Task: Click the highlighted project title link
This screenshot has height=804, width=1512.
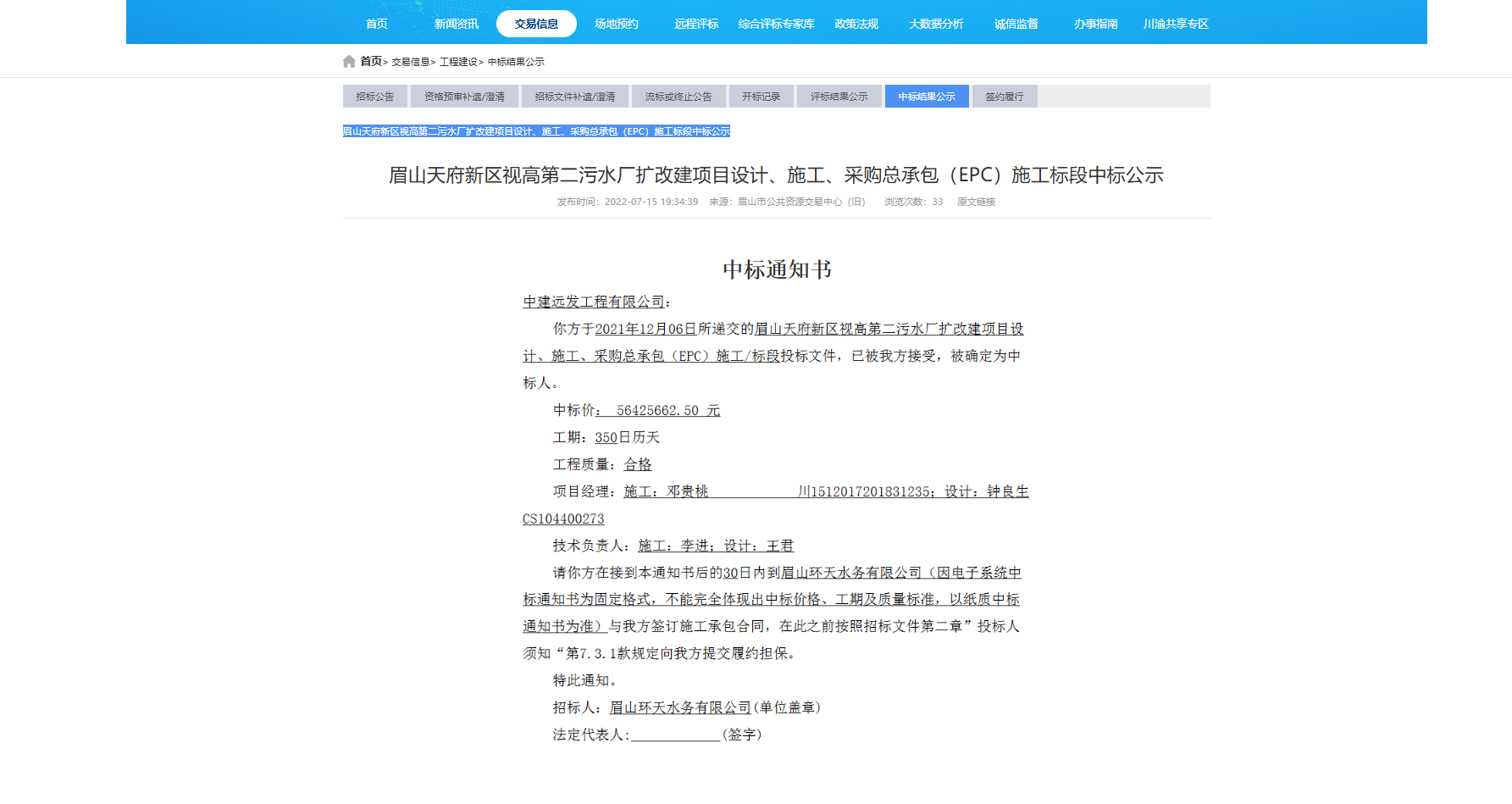Action: (536, 131)
